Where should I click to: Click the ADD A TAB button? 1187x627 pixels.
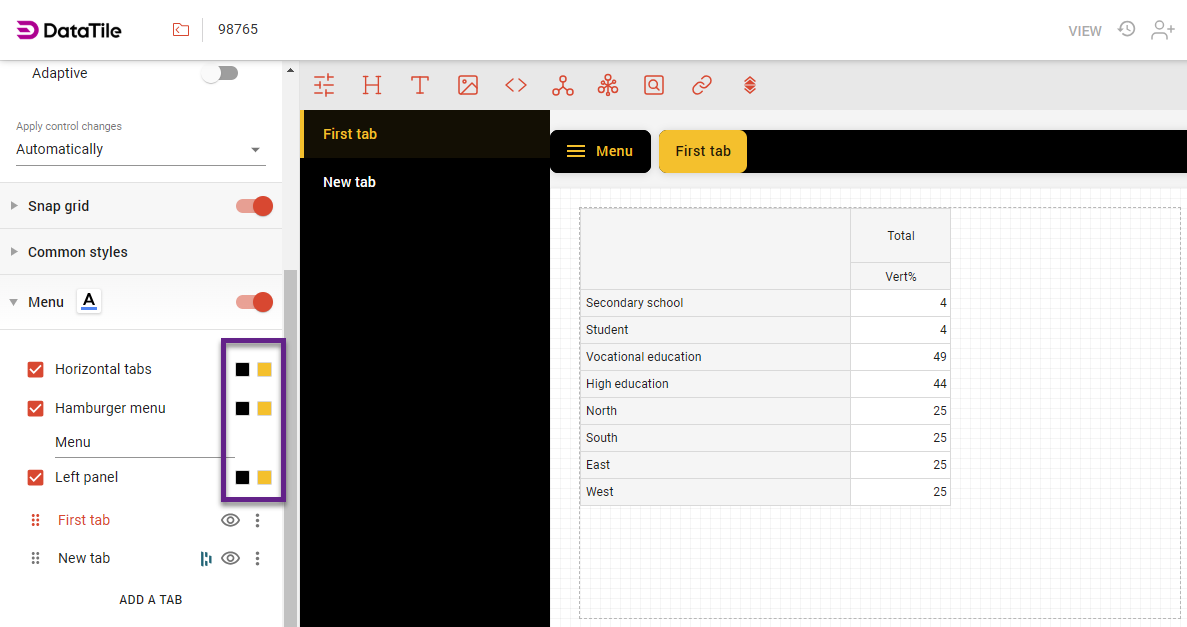151,600
